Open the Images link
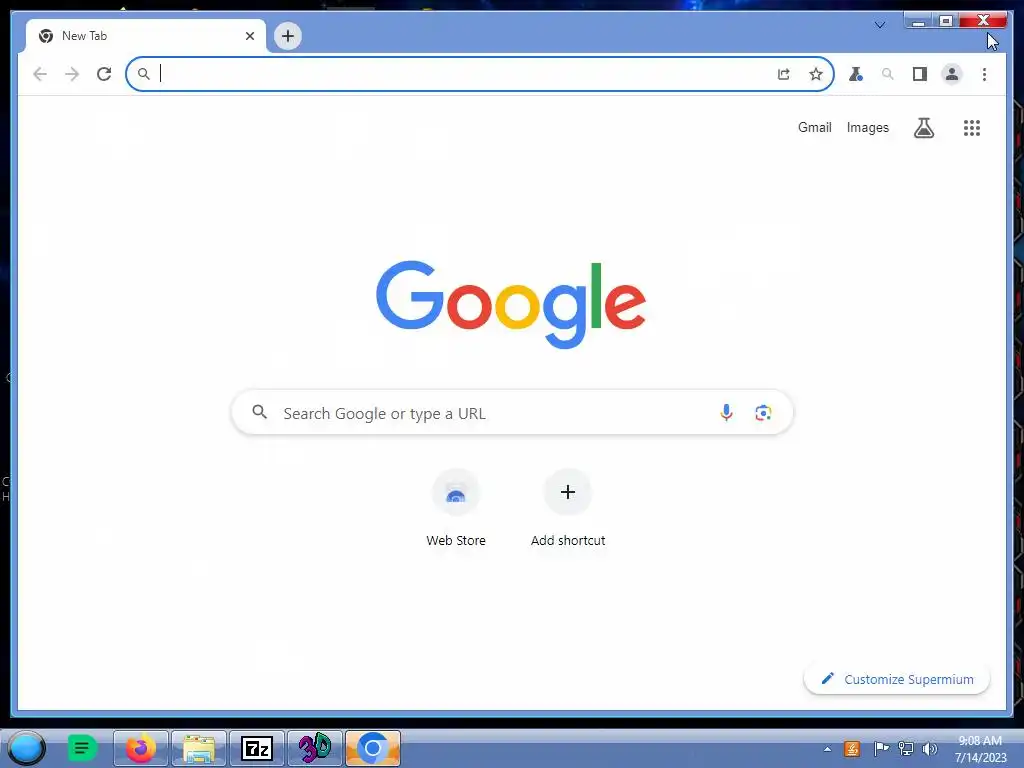The width and height of the screenshot is (1024, 768). [867, 127]
